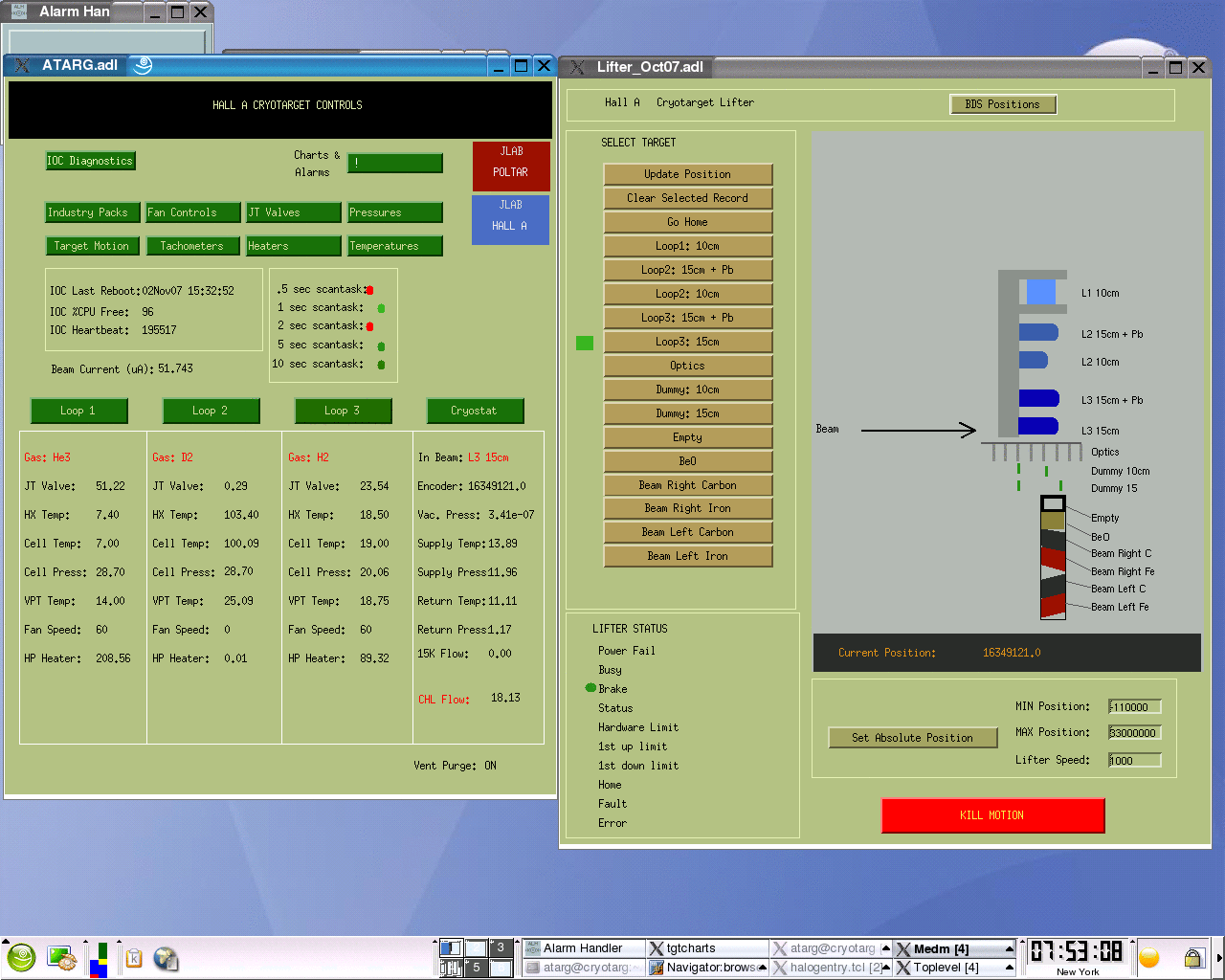Open Industry Packs display
The width and height of the screenshot is (1225, 980).
click(x=93, y=212)
